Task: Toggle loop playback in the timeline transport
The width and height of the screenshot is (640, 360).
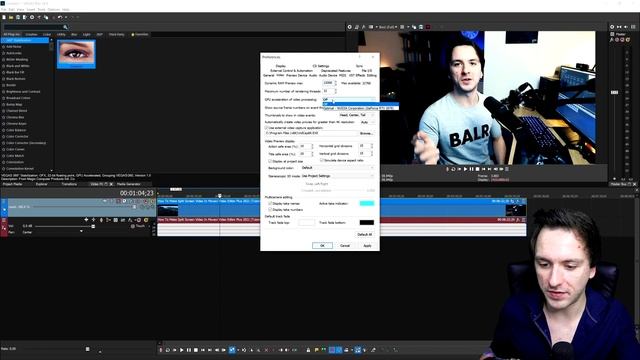Action: (x=167, y=350)
